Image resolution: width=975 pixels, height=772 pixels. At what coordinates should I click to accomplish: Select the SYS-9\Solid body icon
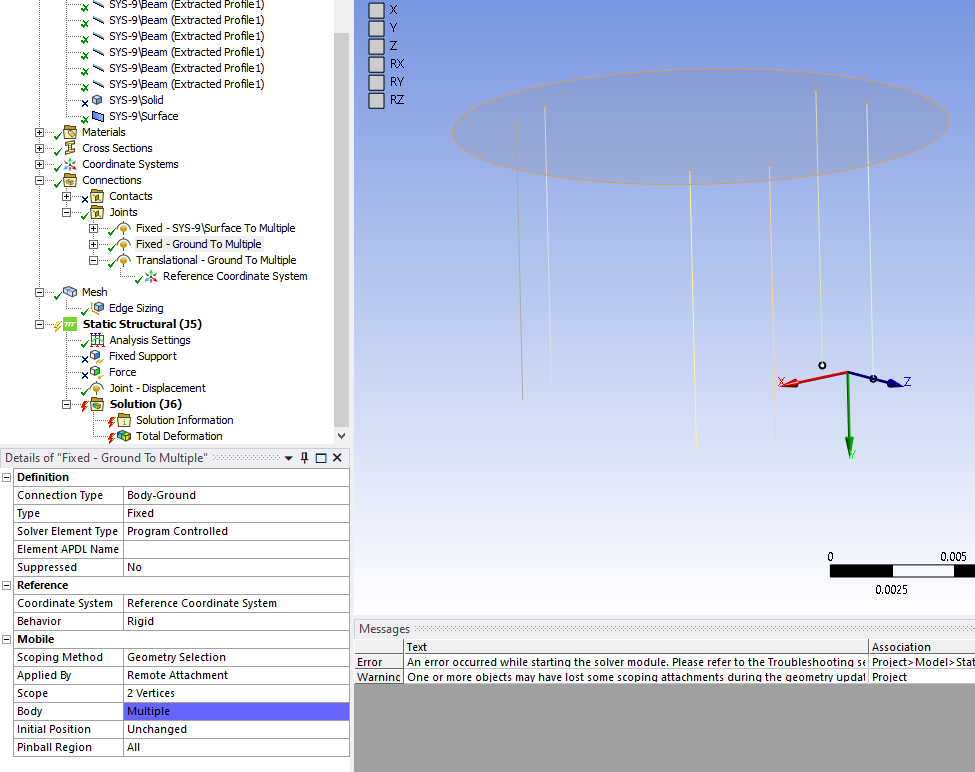(97, 100)
